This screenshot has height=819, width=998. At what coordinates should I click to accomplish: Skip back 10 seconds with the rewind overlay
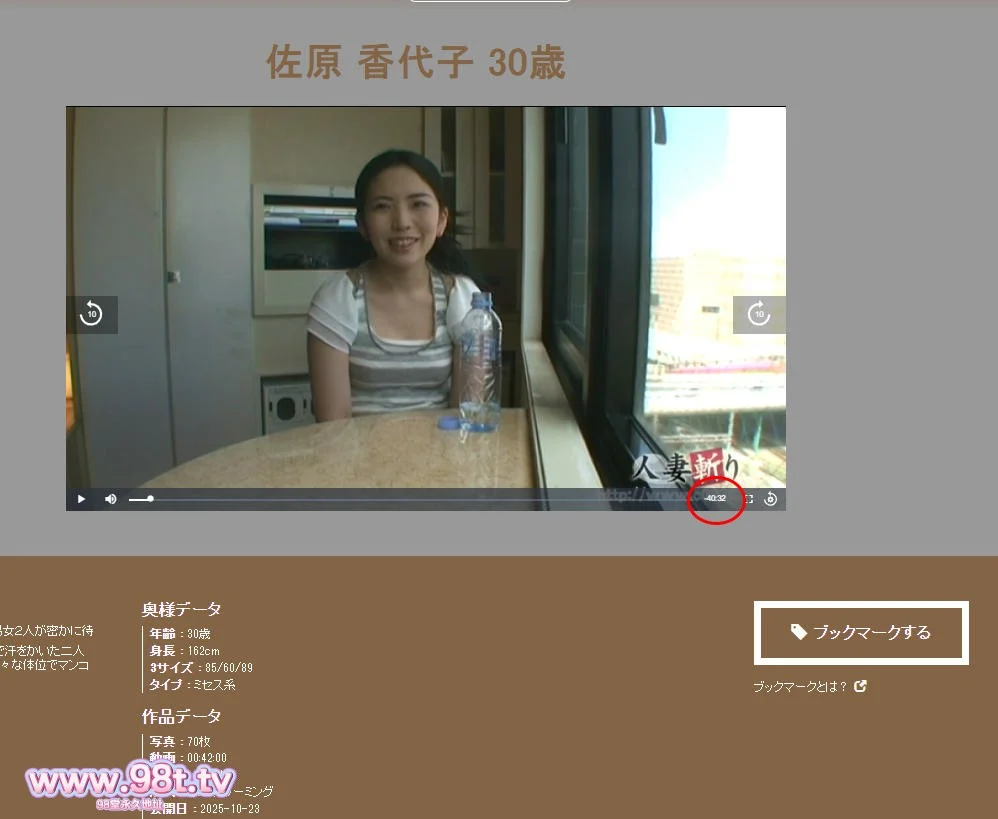(x=92, y=315)
